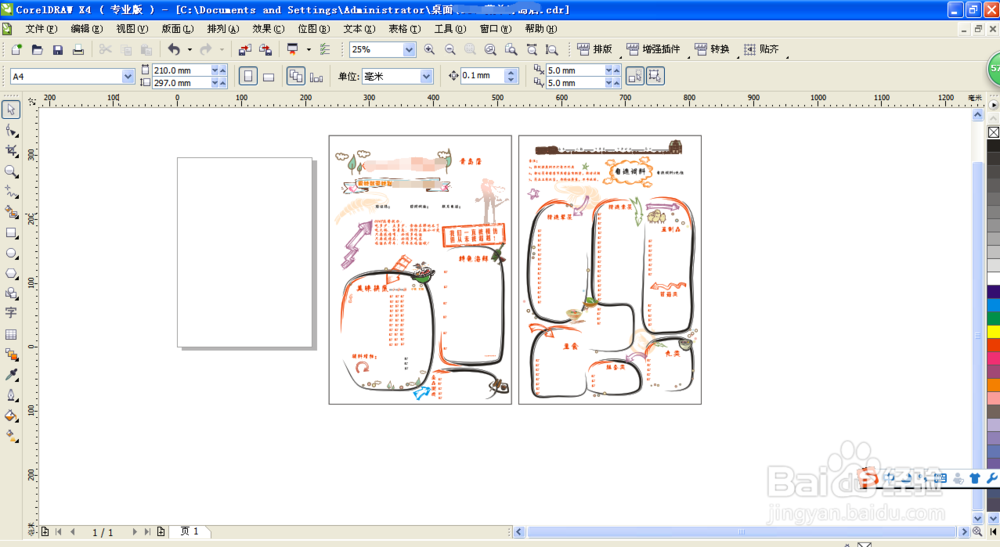This screenshot has width=1000, height=547.
Task: Select the Shape edit tool
Action: click(x=11, y=131)
